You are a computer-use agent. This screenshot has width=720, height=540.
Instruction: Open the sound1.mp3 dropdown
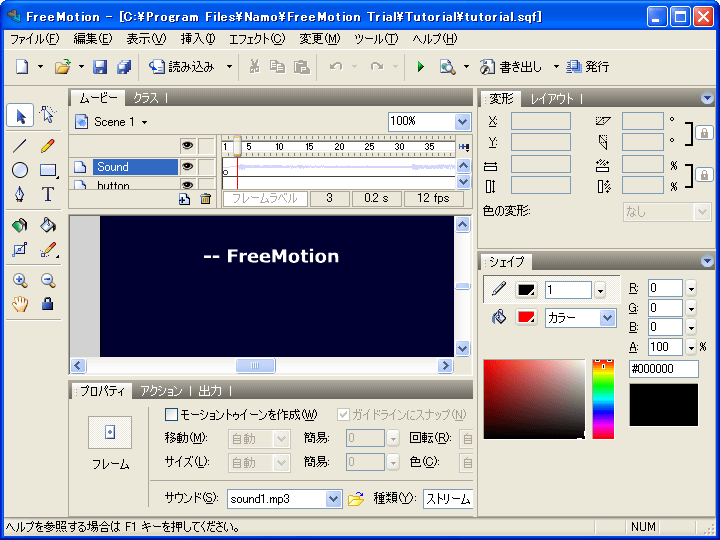pyautogui.click(x=333, y=499)
